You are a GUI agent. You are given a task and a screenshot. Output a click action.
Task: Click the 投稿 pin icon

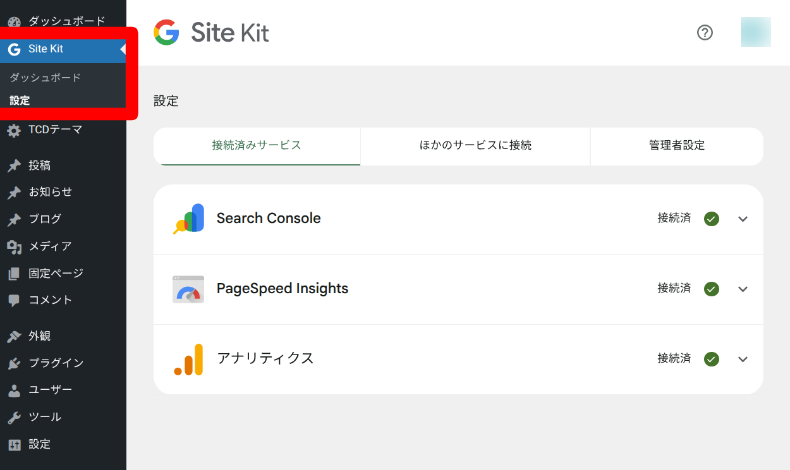pos(14,166)
